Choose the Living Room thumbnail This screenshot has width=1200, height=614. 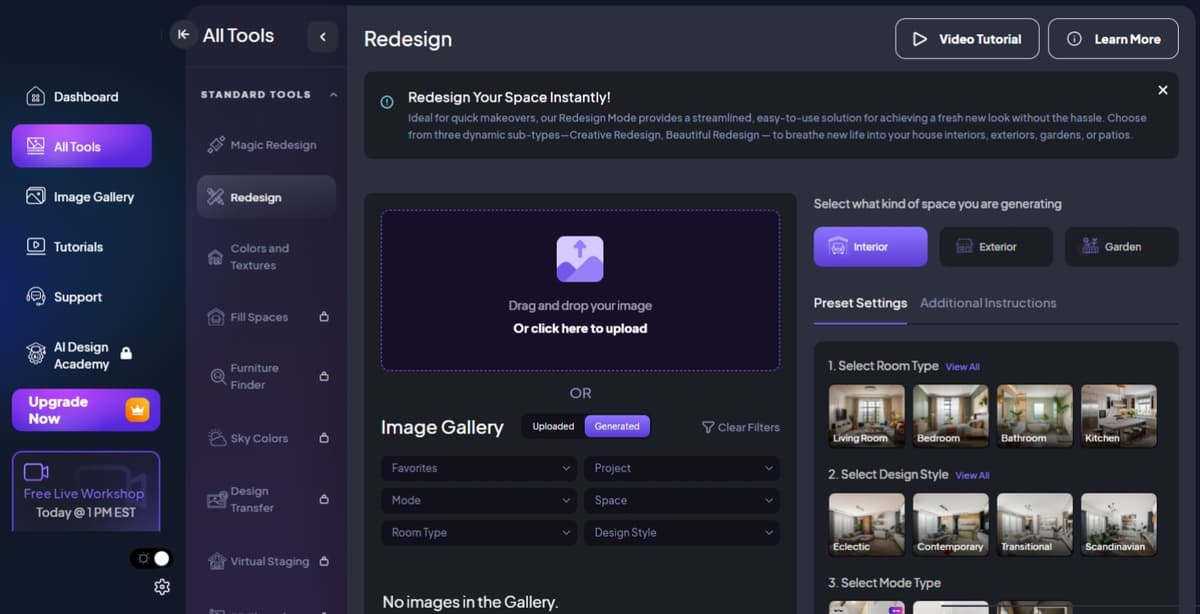867,415
